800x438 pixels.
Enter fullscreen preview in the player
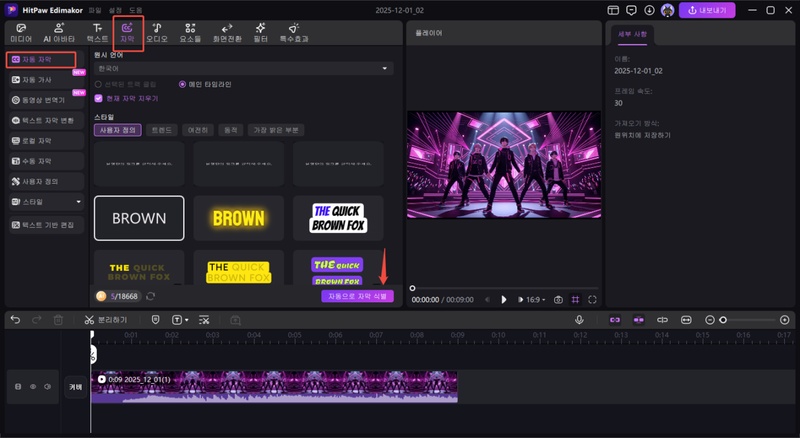pos(593,299)
